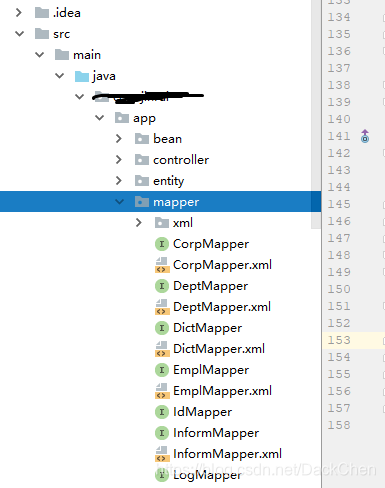Collapse the app package chevron
Image resolution: width=385 pixels, height=488 pixels.
tap(100, 118)
